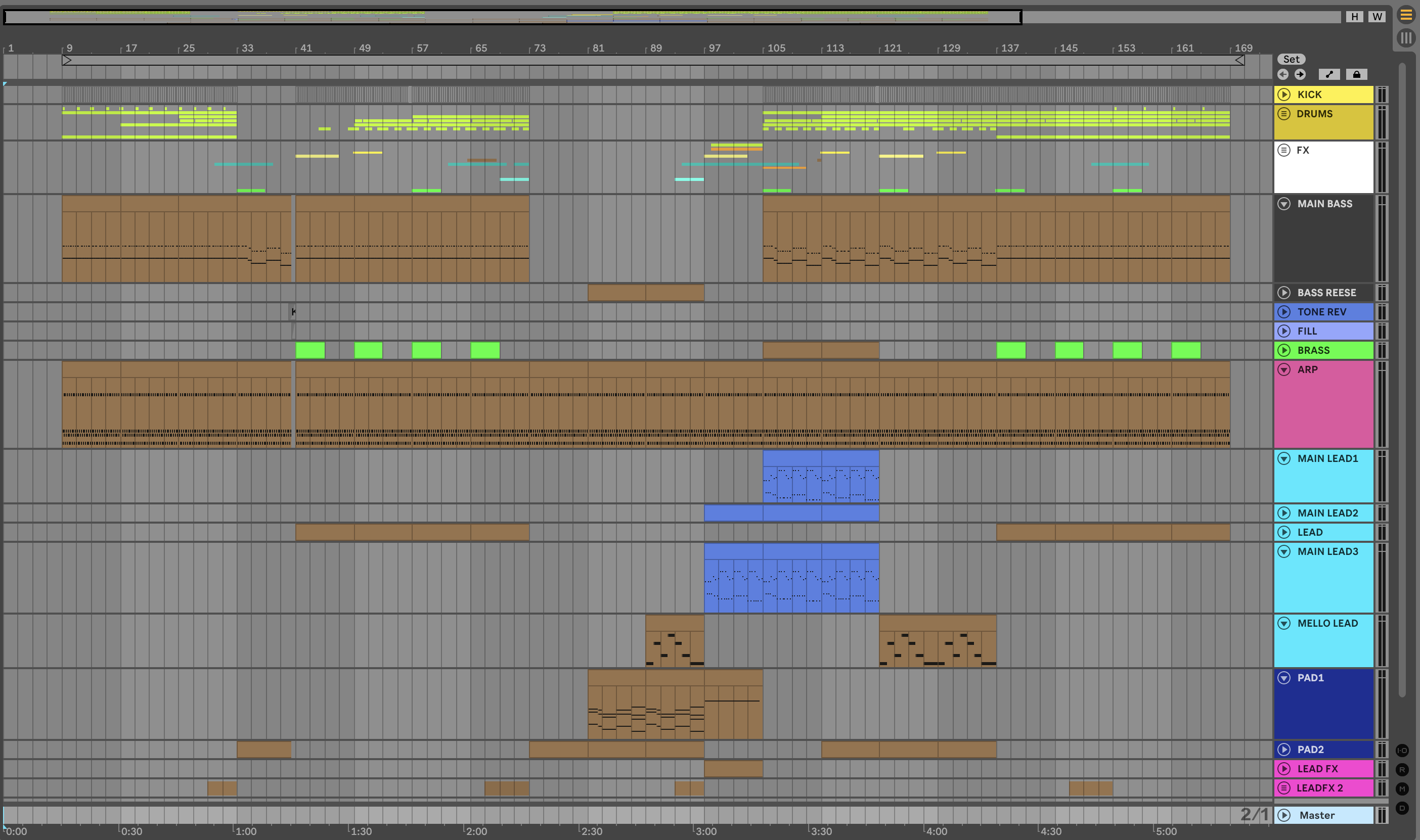
Task: Click the Master track level meter
Action: tap(1382, 815)
